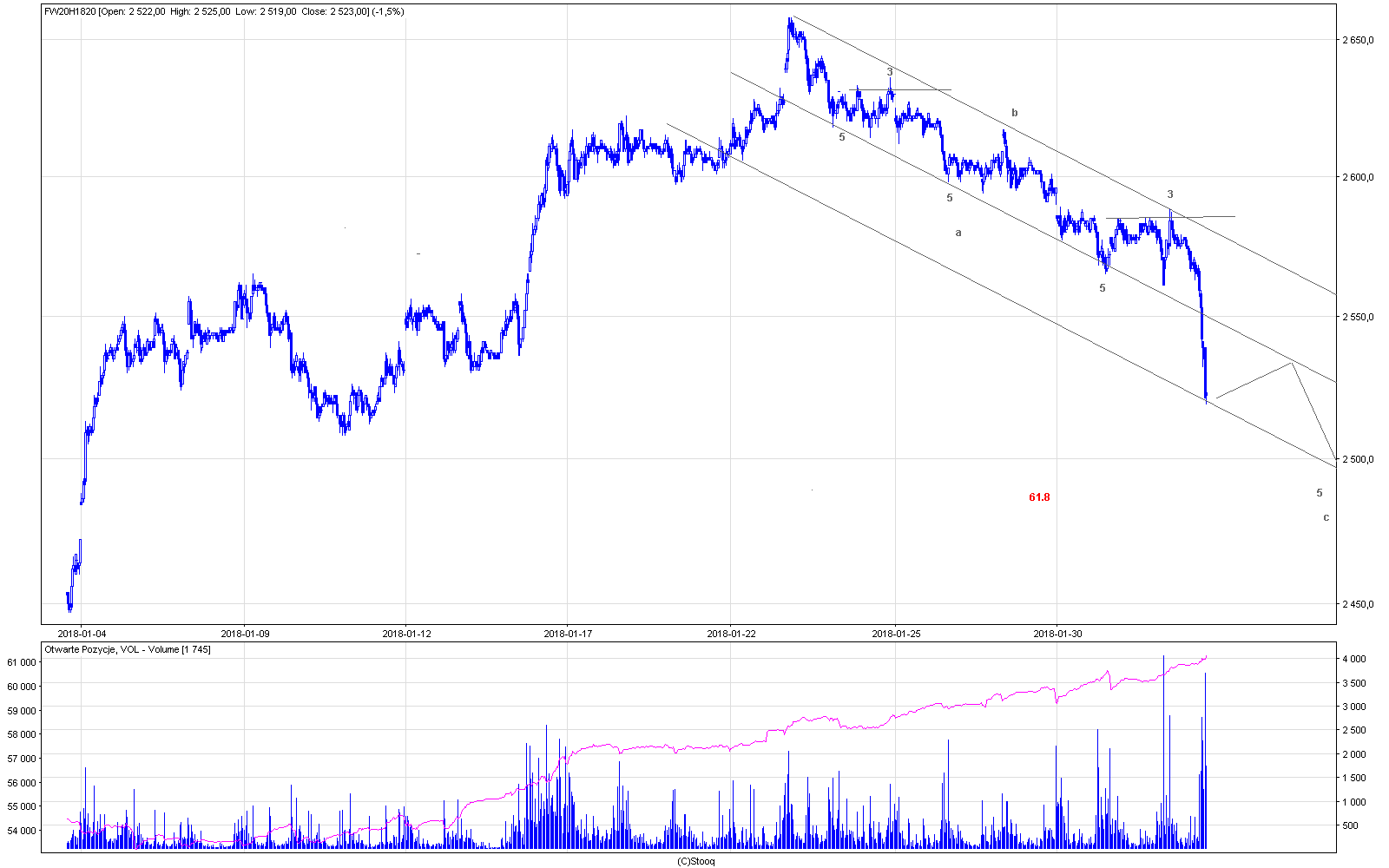Screen dimensions: 1389x868
Task: Click the 3 500 volume axis label
Action: 1355,684
